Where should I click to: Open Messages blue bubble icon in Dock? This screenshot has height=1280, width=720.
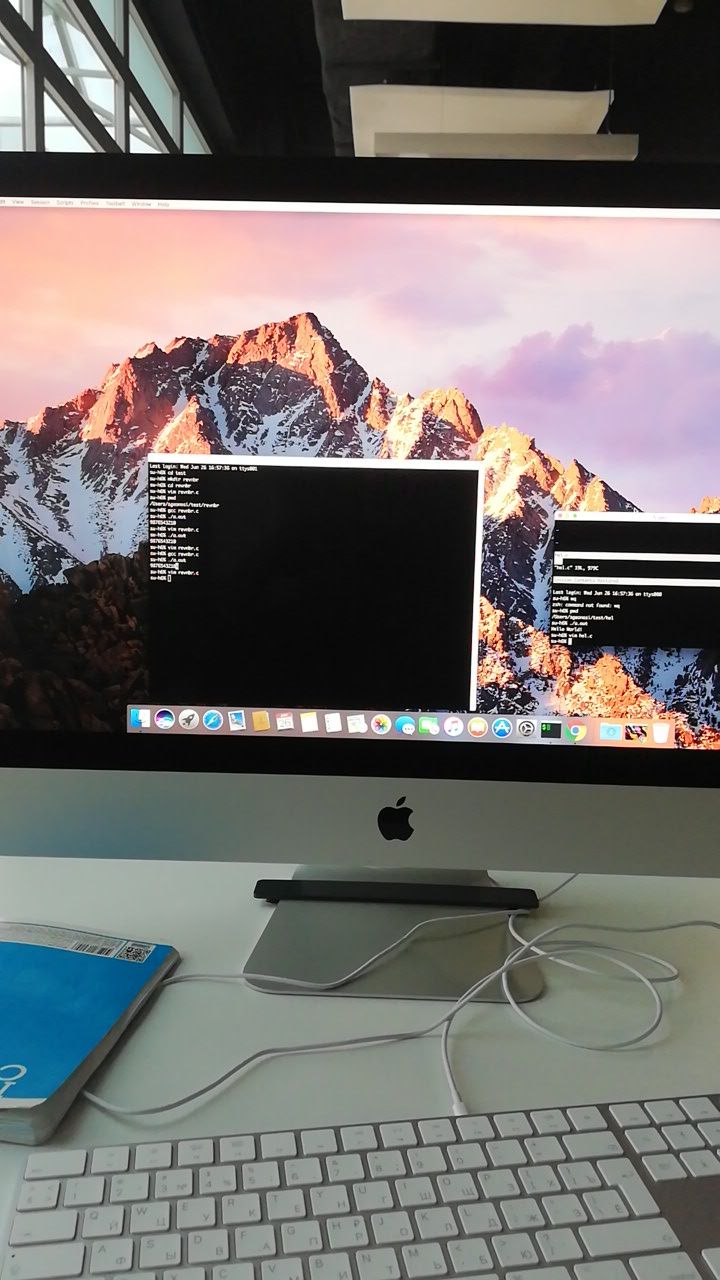[x=405, y=725]
